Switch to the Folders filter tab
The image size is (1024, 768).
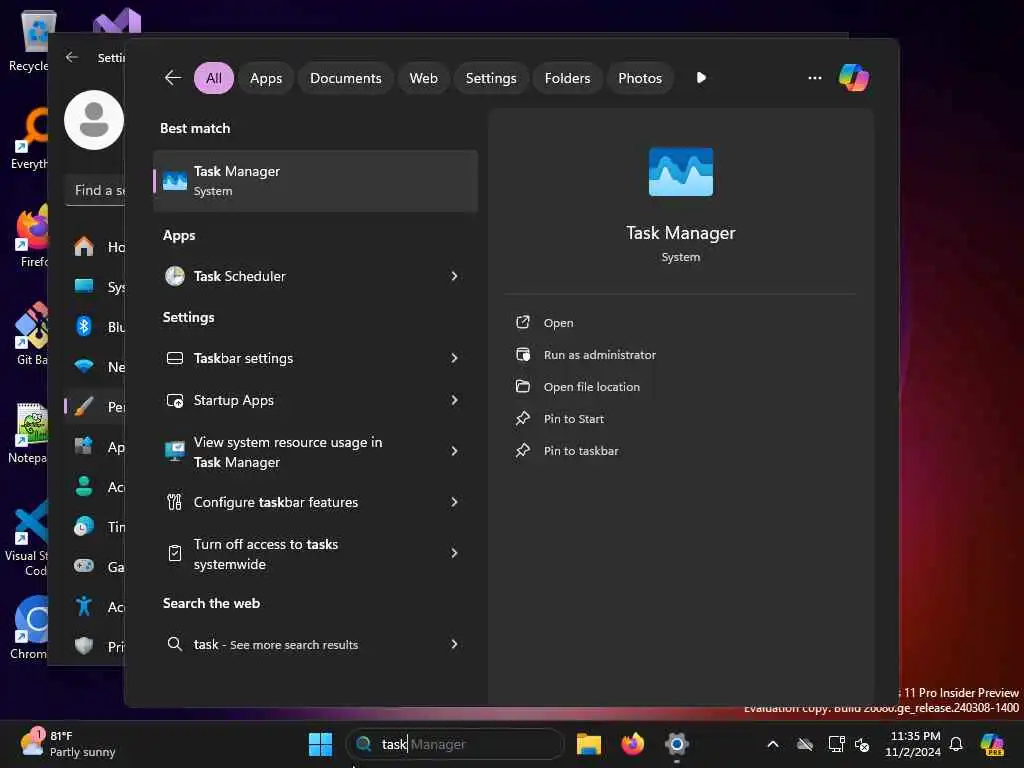pyautogui.click(x=567, y=78)
